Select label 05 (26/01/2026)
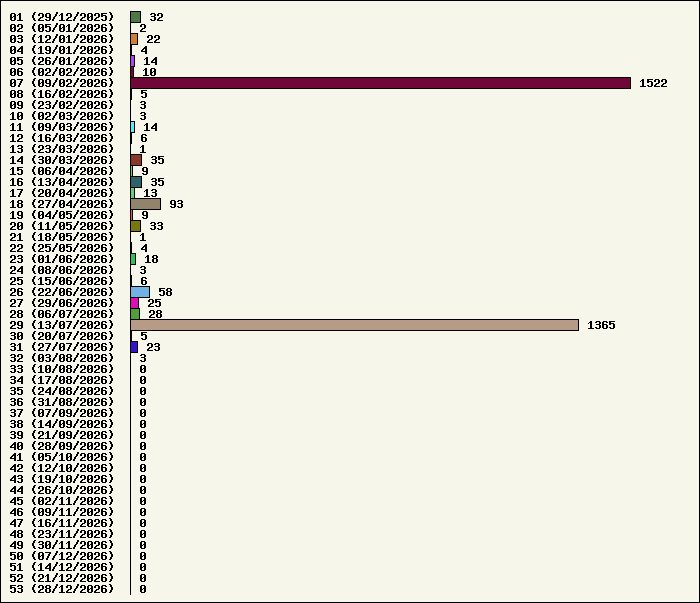 [62, 61]
